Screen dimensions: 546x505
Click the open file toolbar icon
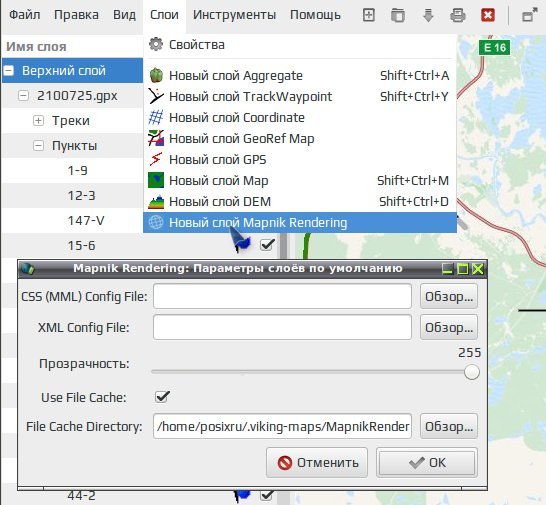point(398,15)
